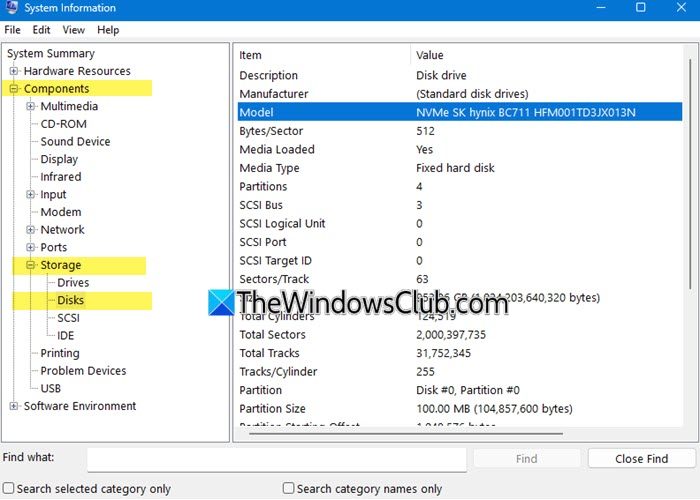700x500 pixels.
Task: Collapse the Storage tree node
Action: coord(31,266)
